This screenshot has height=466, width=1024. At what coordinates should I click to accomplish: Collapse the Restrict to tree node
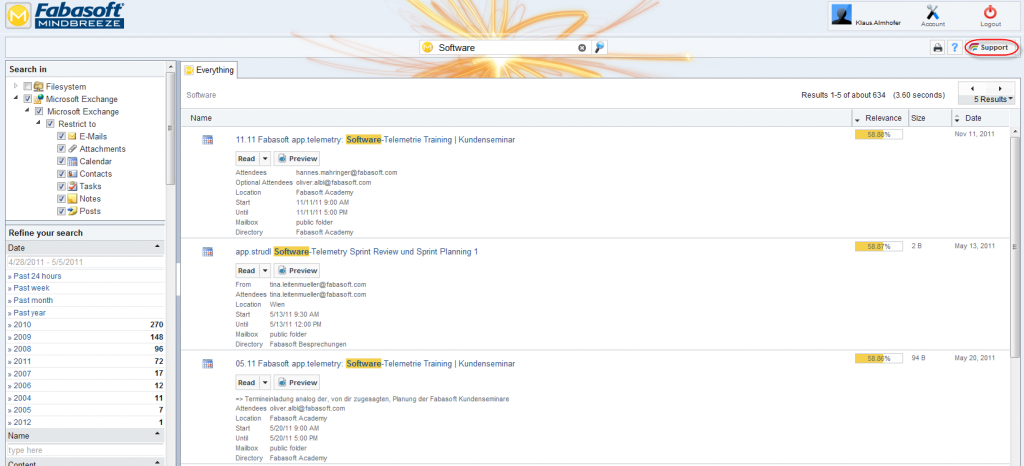[39, 123]
